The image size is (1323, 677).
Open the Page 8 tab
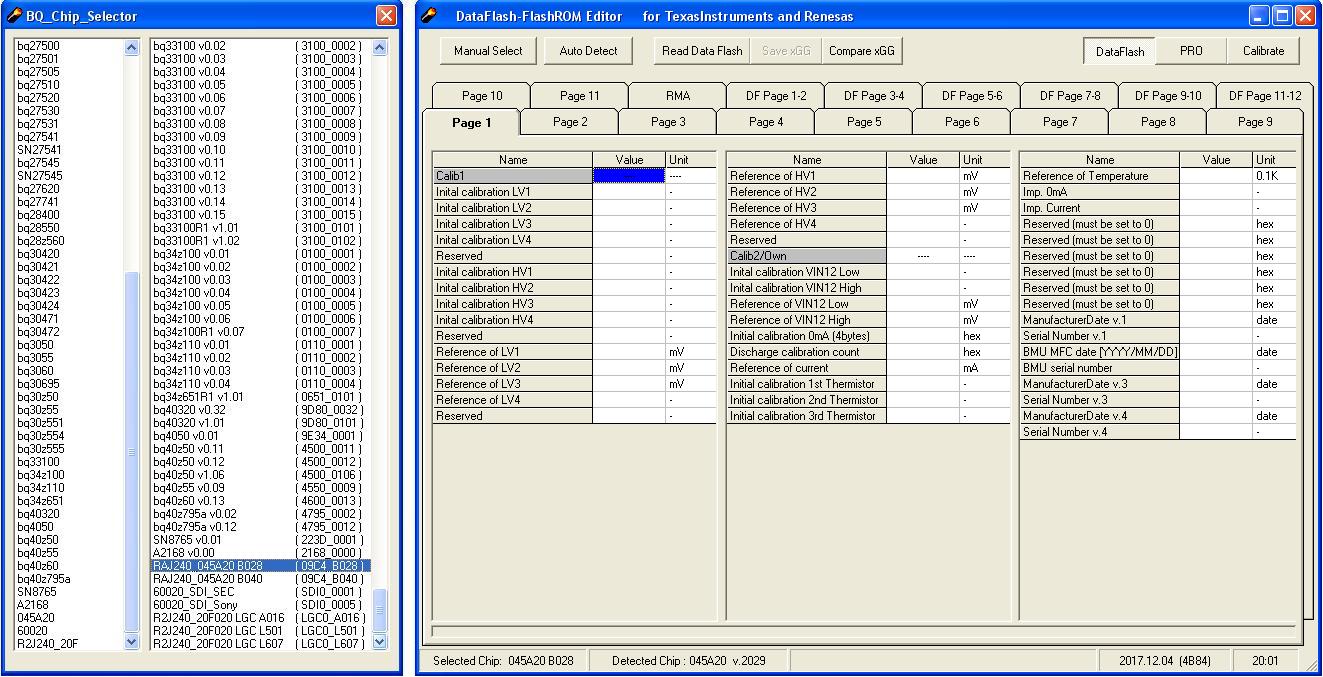pyautogui.click(x=1158, y=122)
